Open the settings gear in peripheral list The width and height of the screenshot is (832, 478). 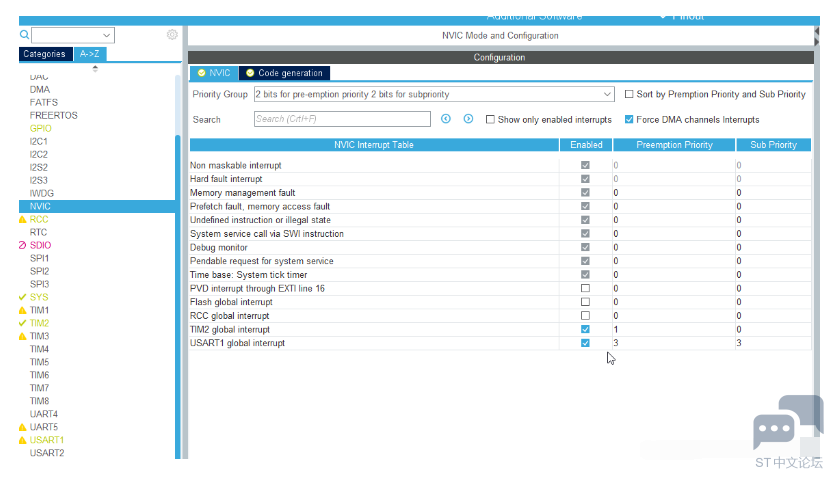tap(172, 35)
